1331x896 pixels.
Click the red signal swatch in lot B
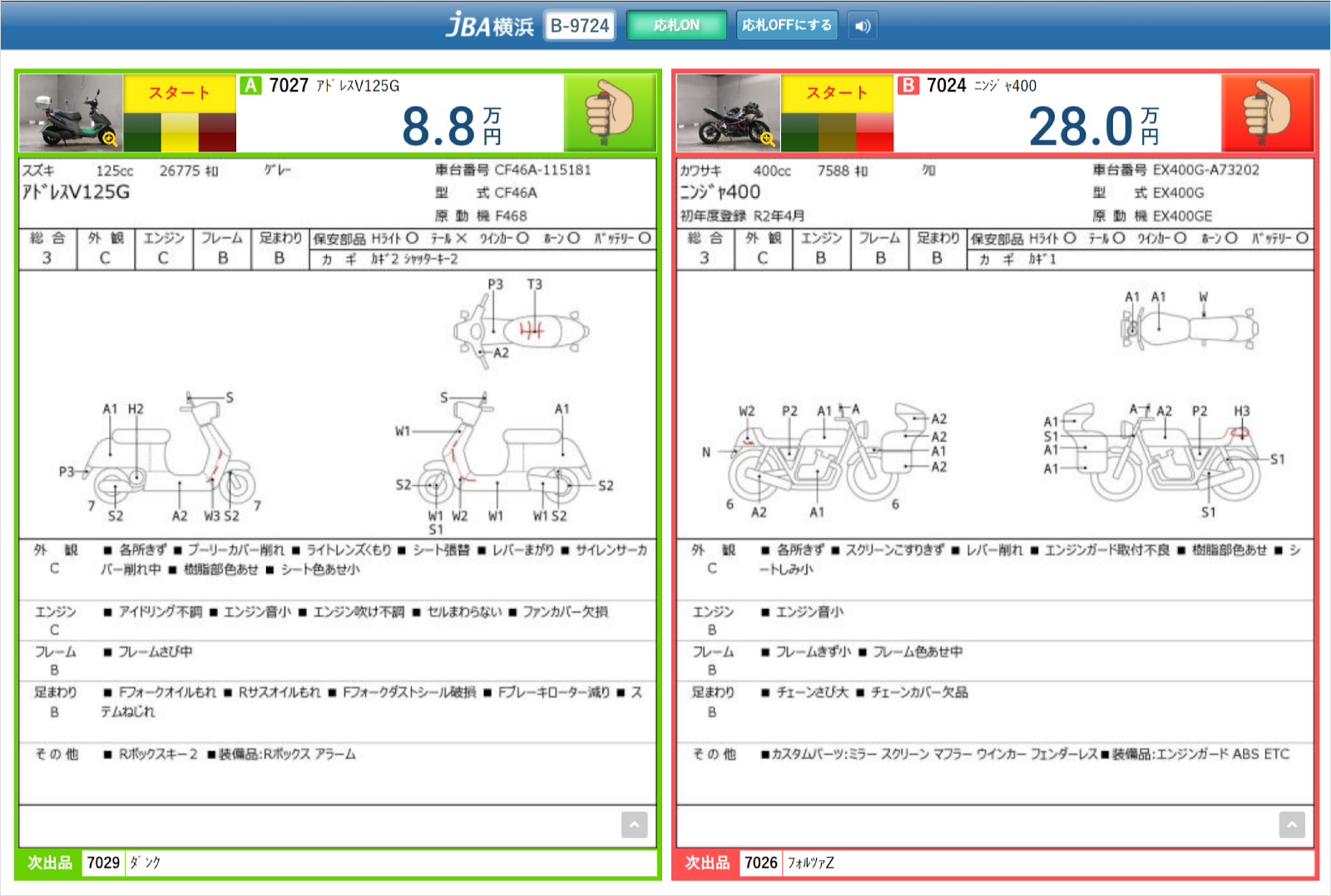pos(874,132)
